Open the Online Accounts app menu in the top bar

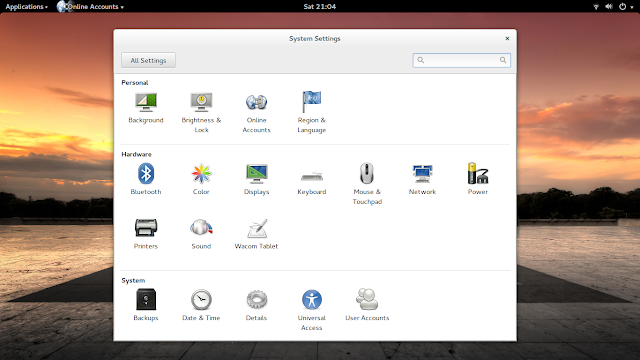point(91,7)
